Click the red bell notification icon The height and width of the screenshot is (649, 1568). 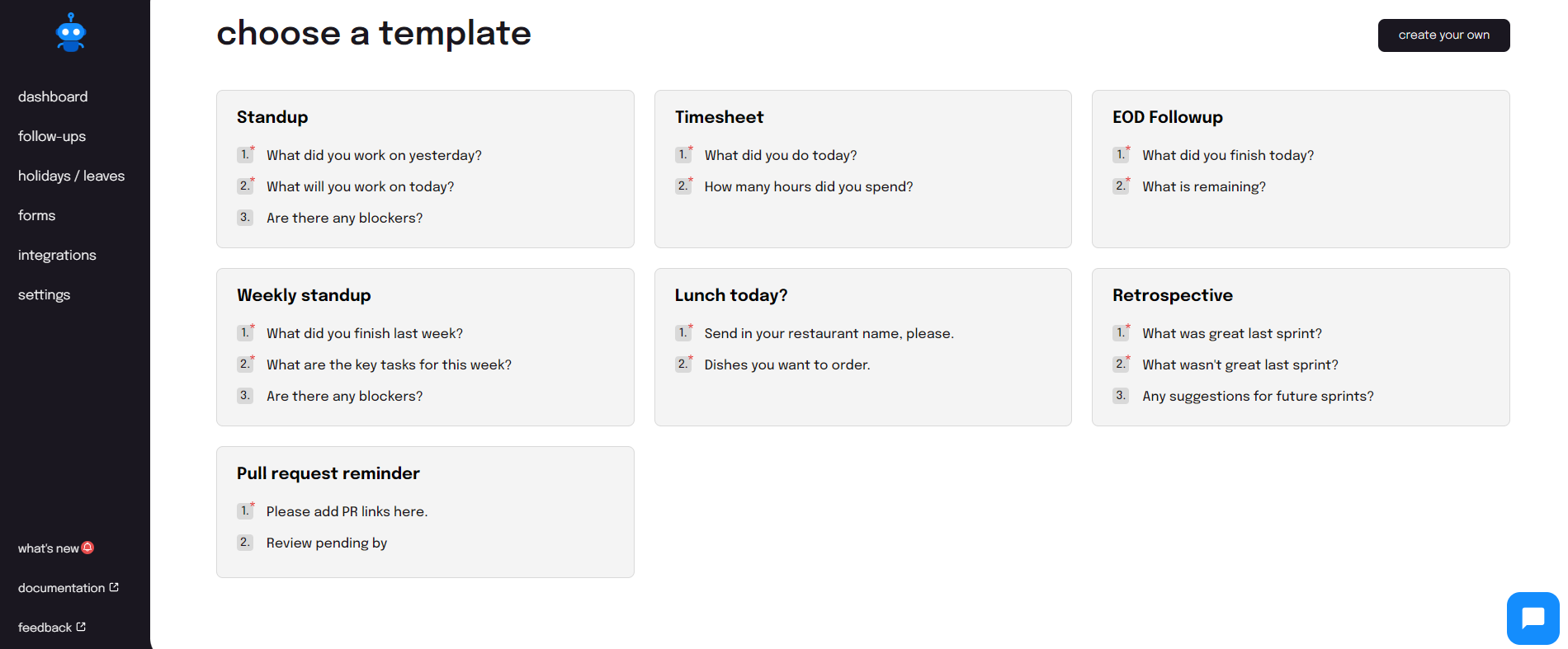point(88,548)
